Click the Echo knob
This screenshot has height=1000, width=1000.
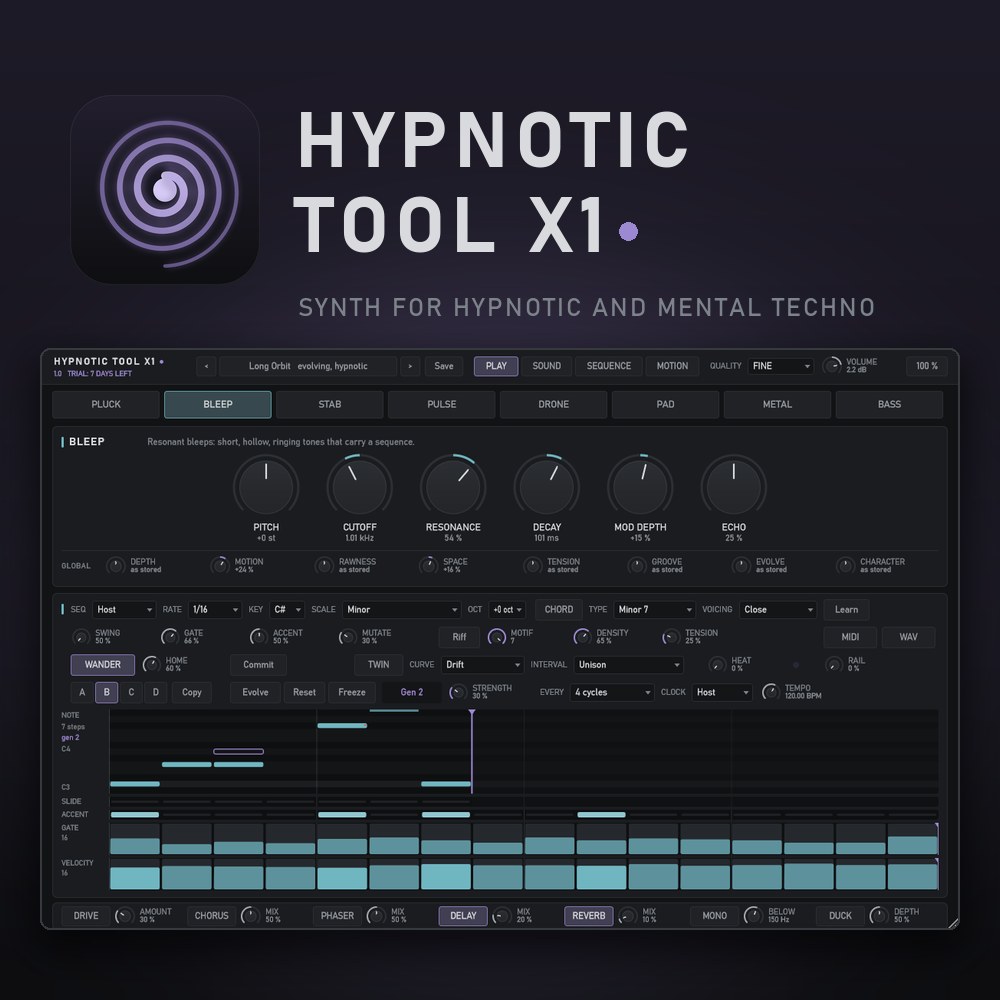coord(733,487)
